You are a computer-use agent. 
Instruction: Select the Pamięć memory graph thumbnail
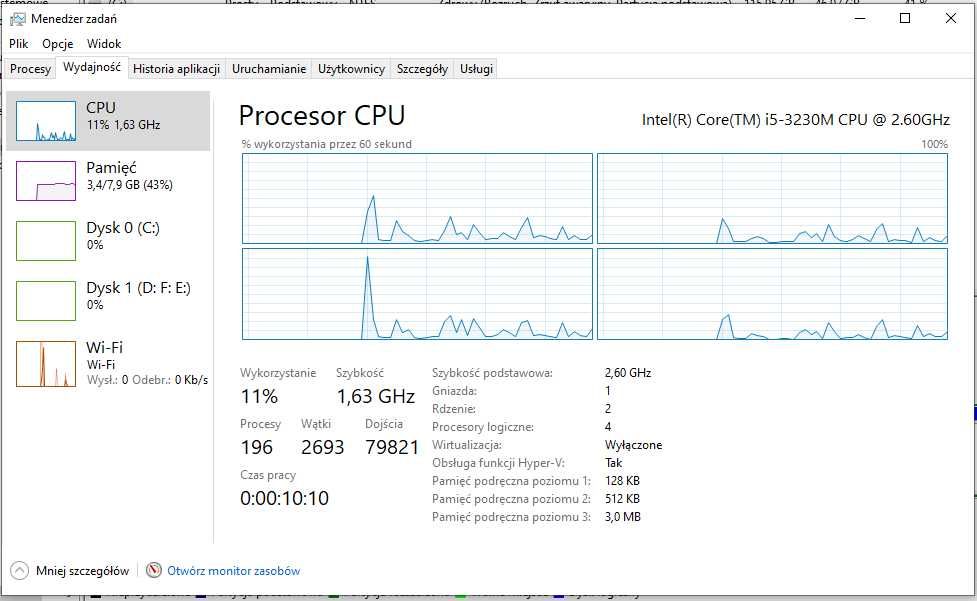pos(46,181)
